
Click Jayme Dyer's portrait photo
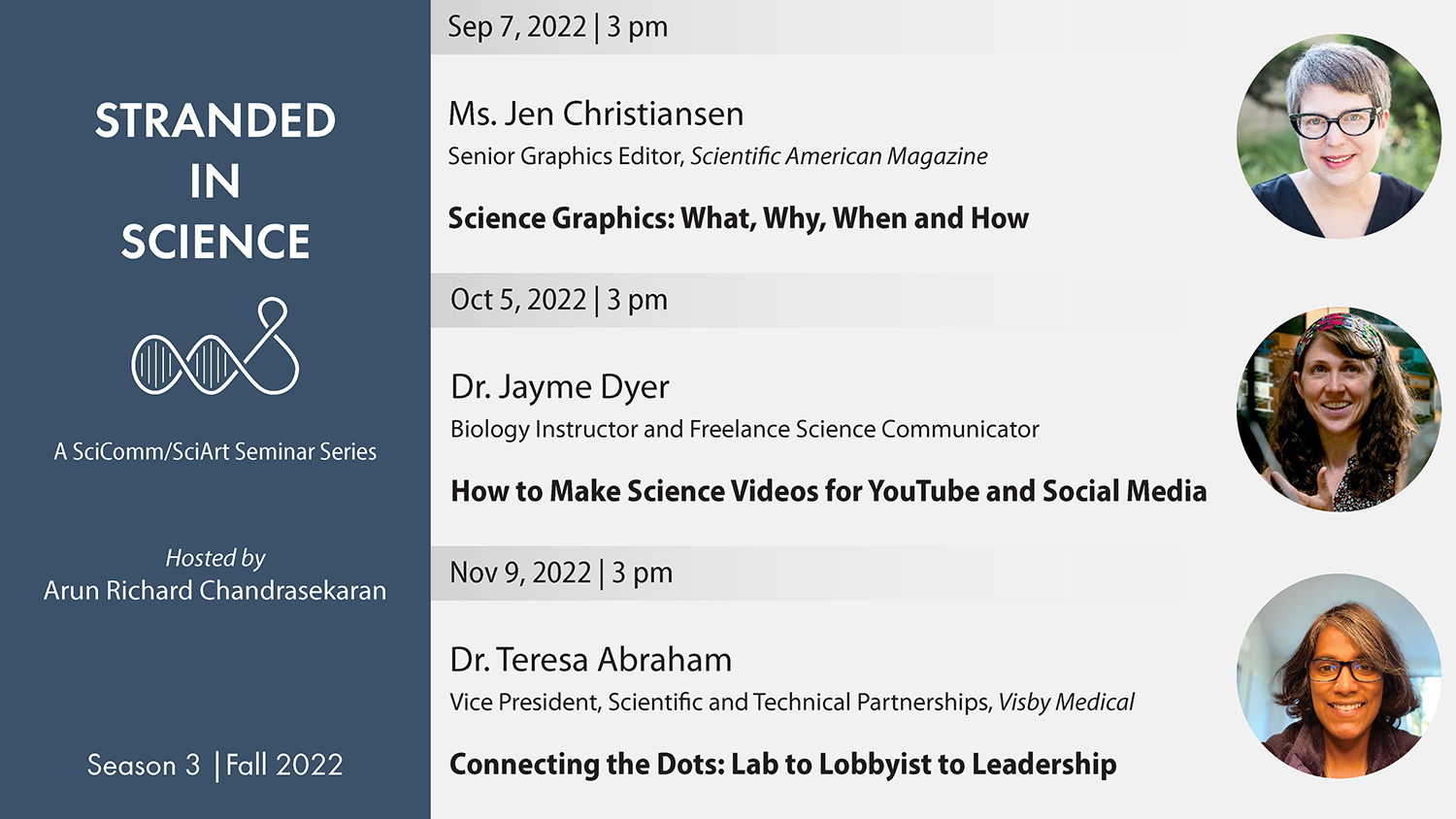coord(1339,409)
